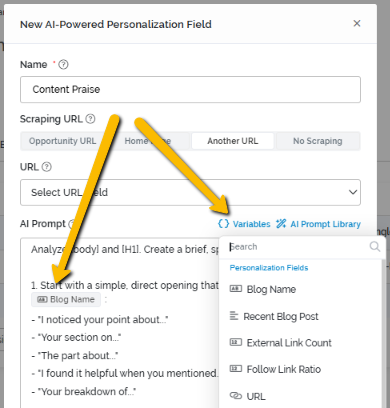Click the Scraping URL help icon
The image size is (390, 408).
pyautogui.click(x=90, y=119)
